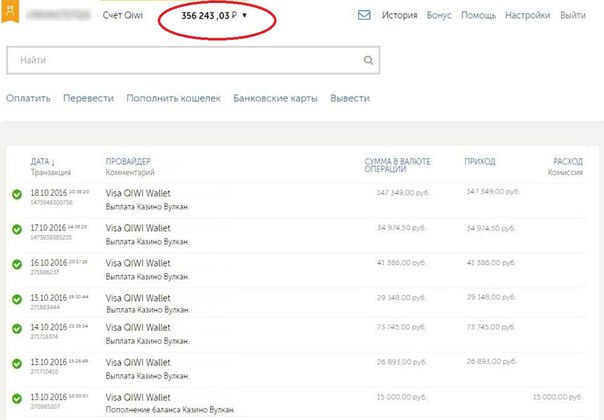The height and width of the screenshot is (420, 604).
Task: Click transaction number 271718374
Action: [x=44, y=337]
